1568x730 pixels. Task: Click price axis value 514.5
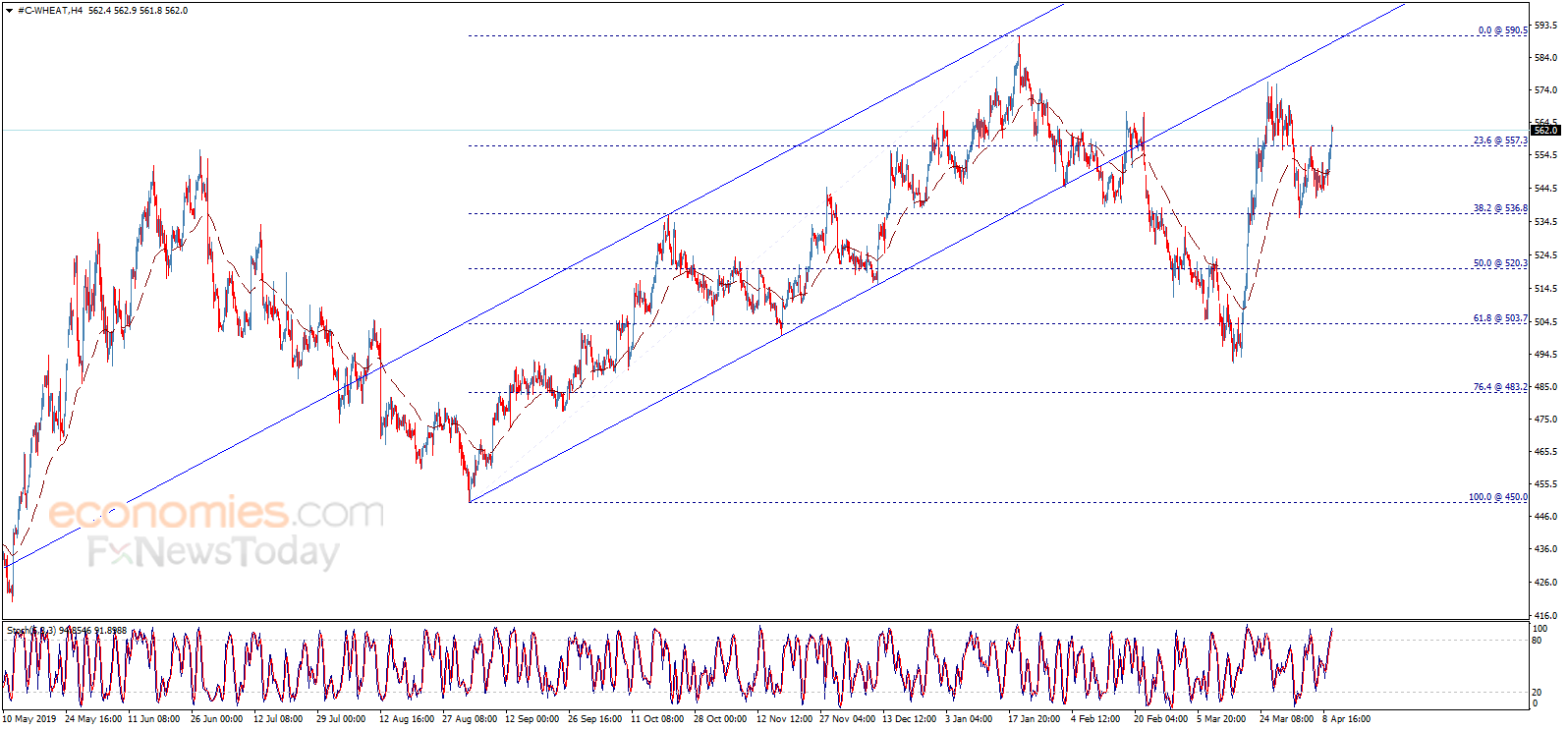tap(1545, 289)
